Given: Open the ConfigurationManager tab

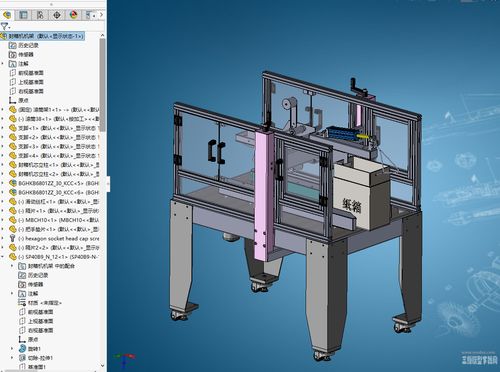Looking at the screenshot, I should [x=40, y=15].
